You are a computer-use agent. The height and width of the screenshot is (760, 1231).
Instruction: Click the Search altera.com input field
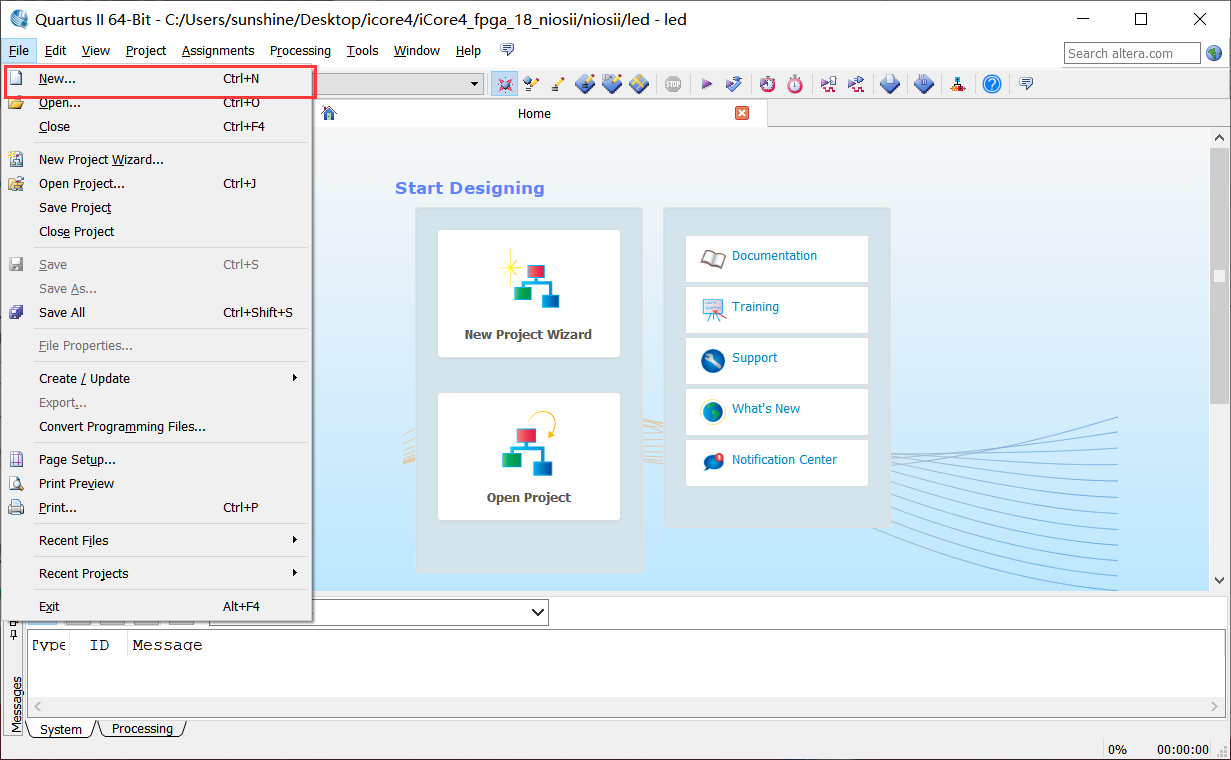(1132, 54)
